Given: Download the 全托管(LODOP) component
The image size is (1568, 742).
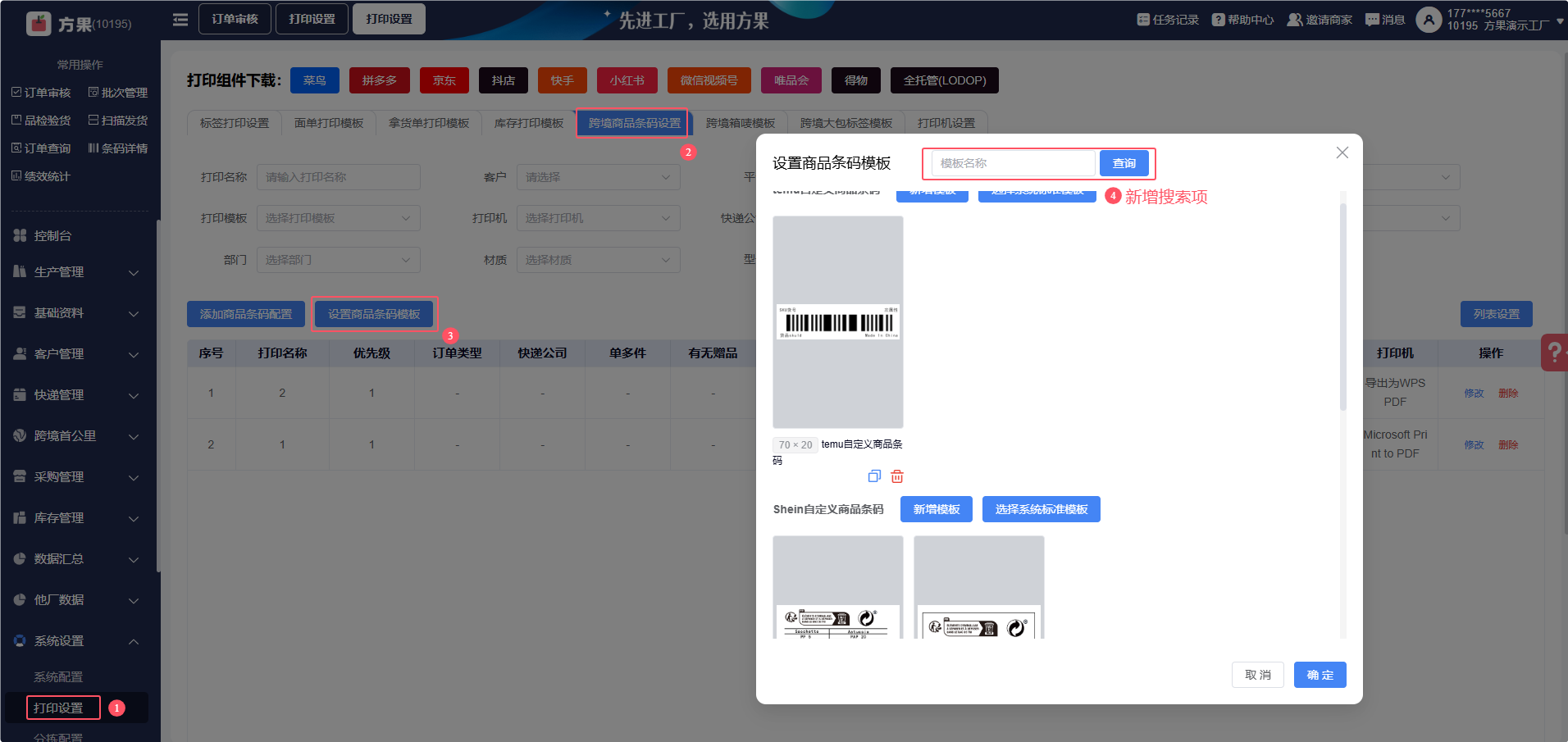Looking at the screenshot, I should pyautogui.click(x=945, y=80).
